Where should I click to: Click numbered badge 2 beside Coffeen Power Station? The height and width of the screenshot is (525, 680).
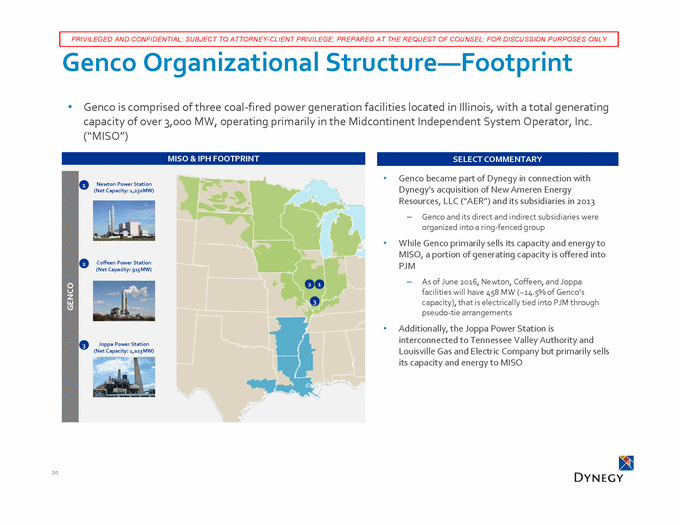tap(85, 264)
